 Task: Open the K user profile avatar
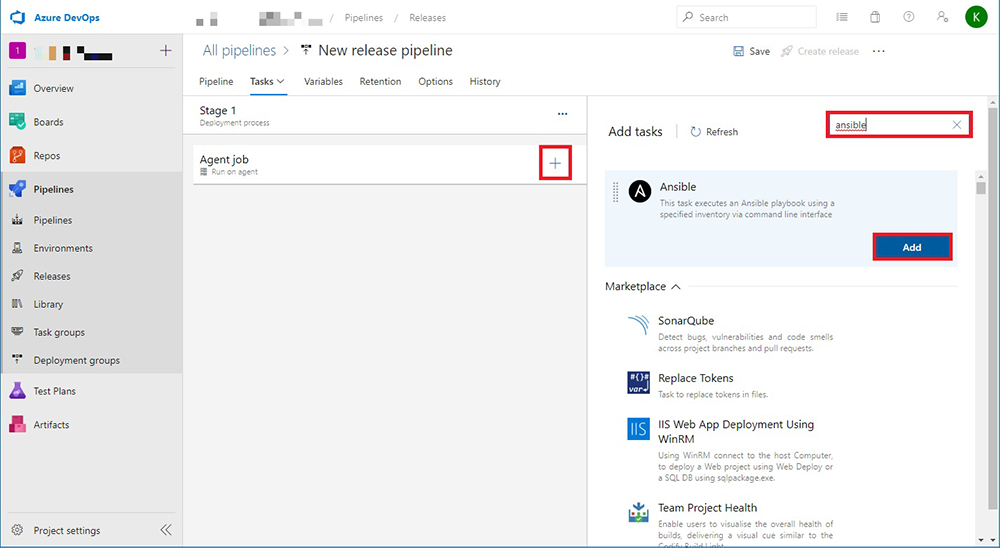point(976,17)
